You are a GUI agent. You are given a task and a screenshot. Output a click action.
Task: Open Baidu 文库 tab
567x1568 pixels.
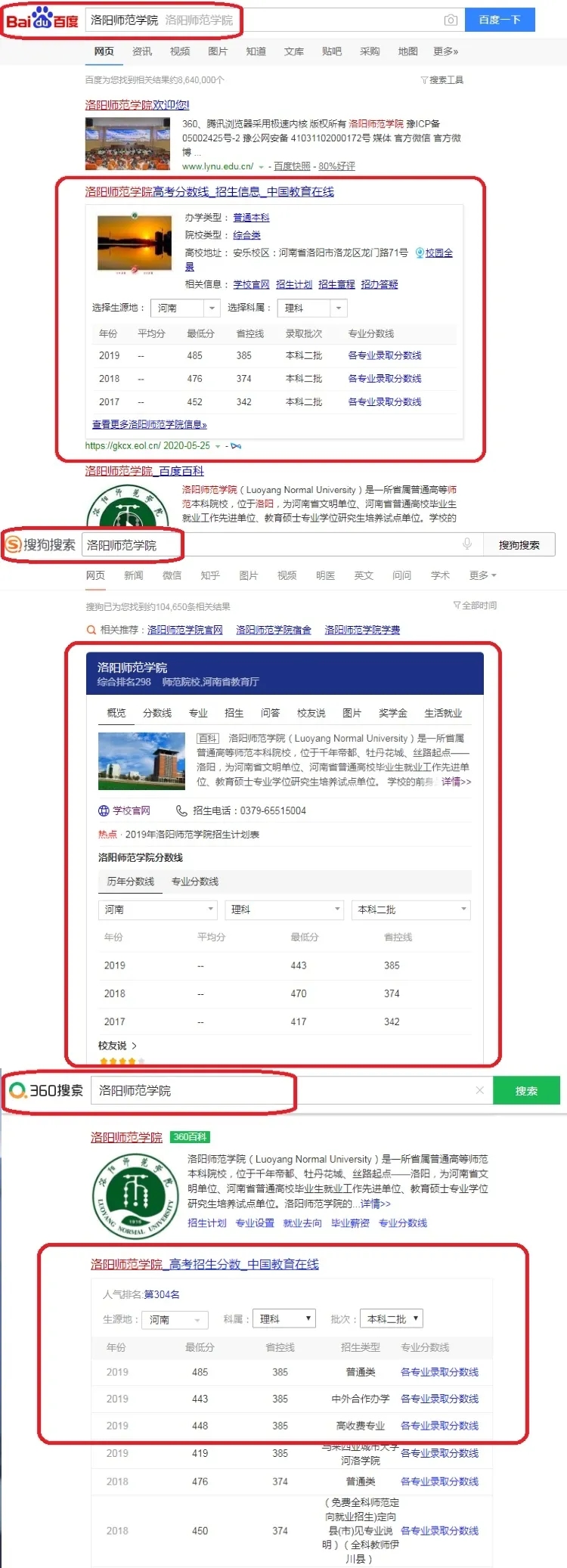[x=294, y=51]
